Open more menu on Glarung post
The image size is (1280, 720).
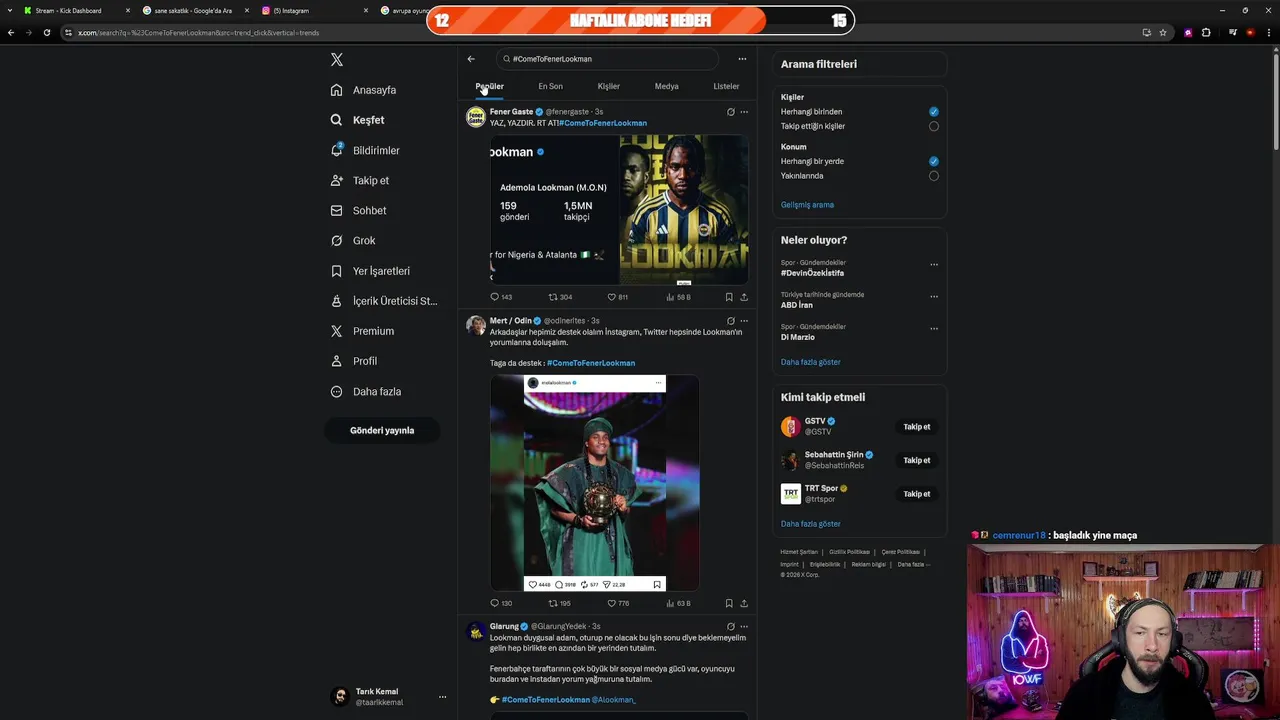coord(744,627)
